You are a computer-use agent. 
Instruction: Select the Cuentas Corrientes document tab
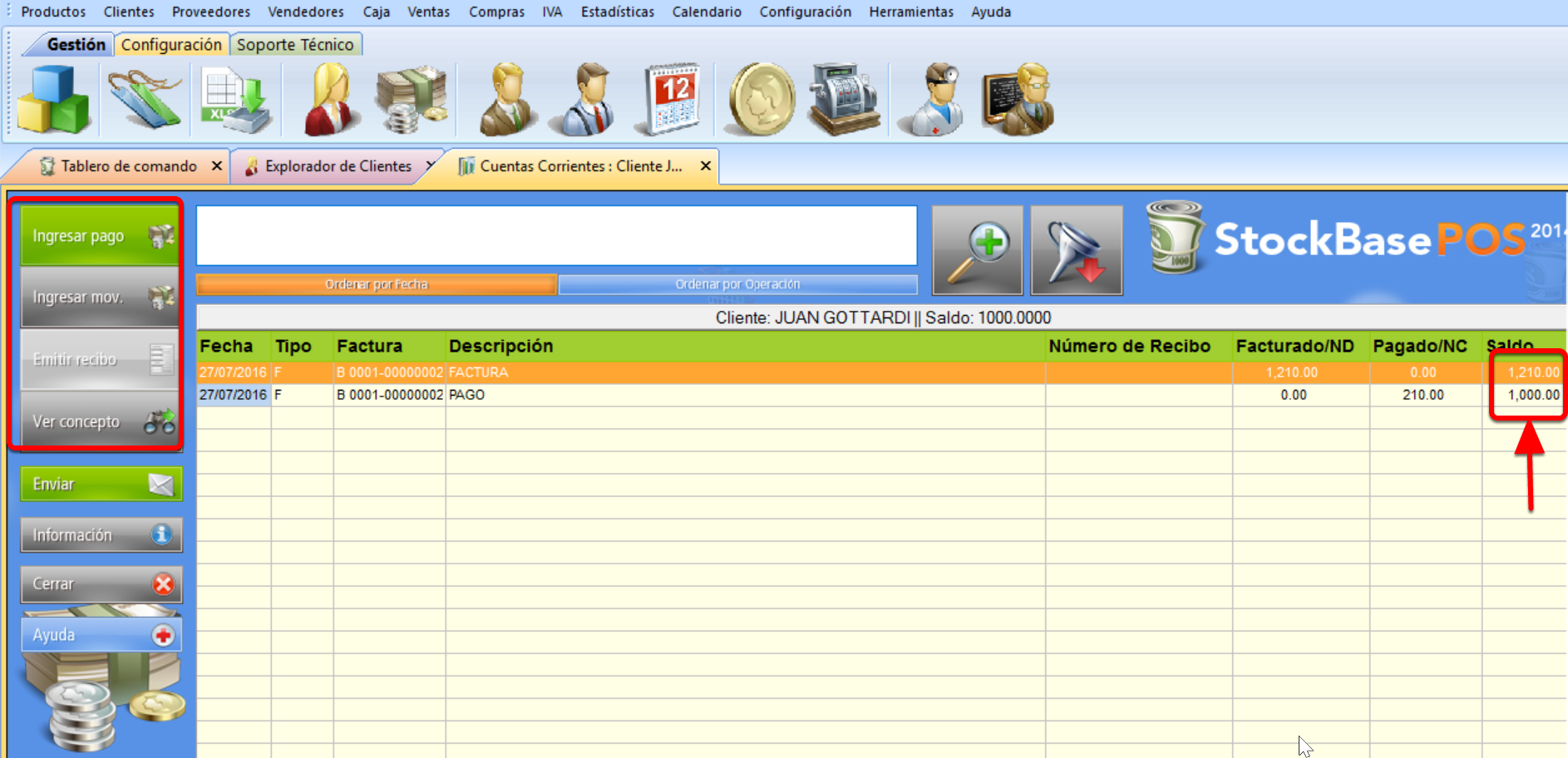tap(581, 166)
